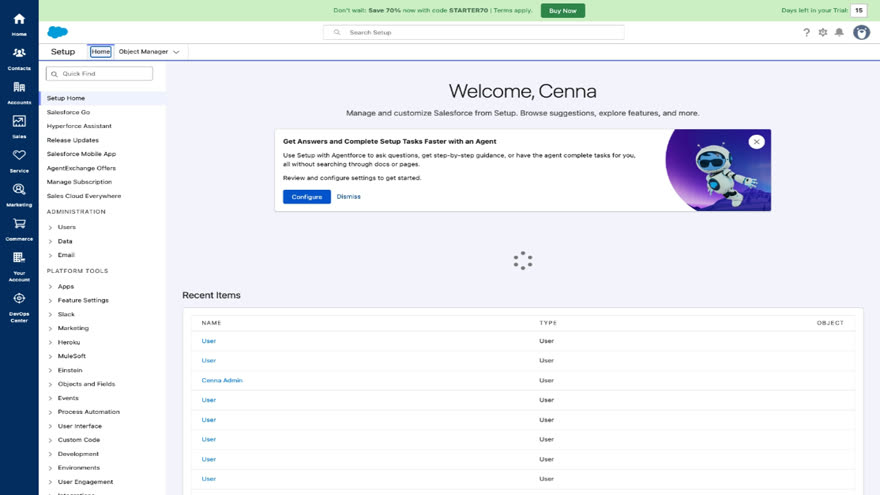Open the Object Manager tab dropdown arrow
This screenshot has width=880, height=495.
pyautogui.click(x=176, y=52)
